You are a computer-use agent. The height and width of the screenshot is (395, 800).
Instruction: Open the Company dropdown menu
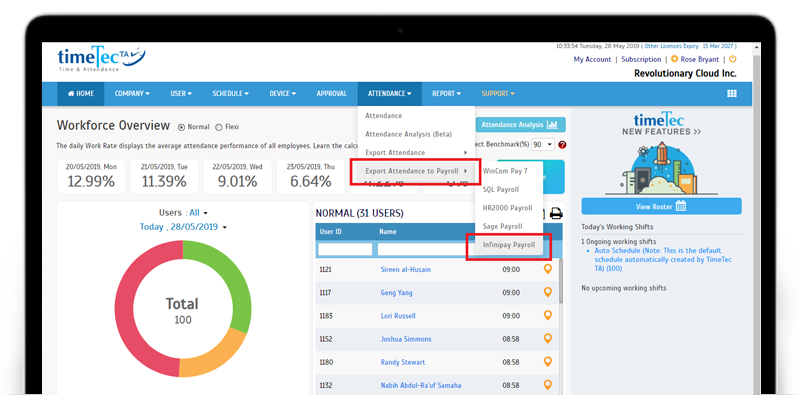[x=132, y=94]
